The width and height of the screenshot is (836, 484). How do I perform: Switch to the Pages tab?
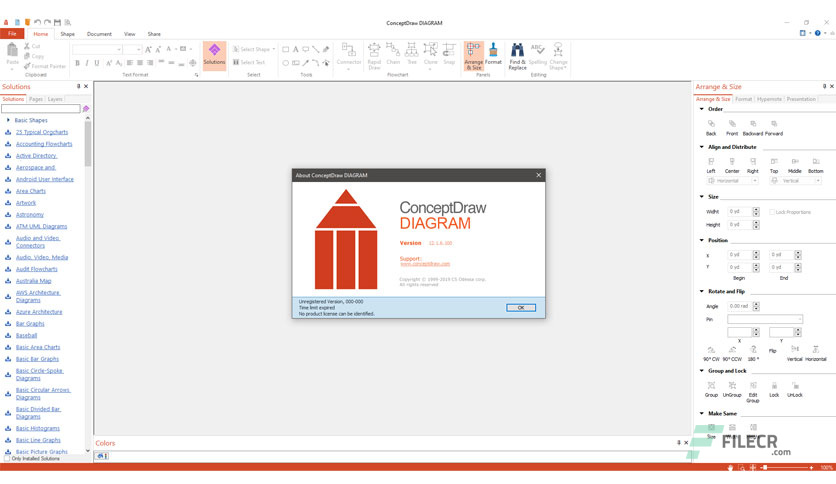36,99
